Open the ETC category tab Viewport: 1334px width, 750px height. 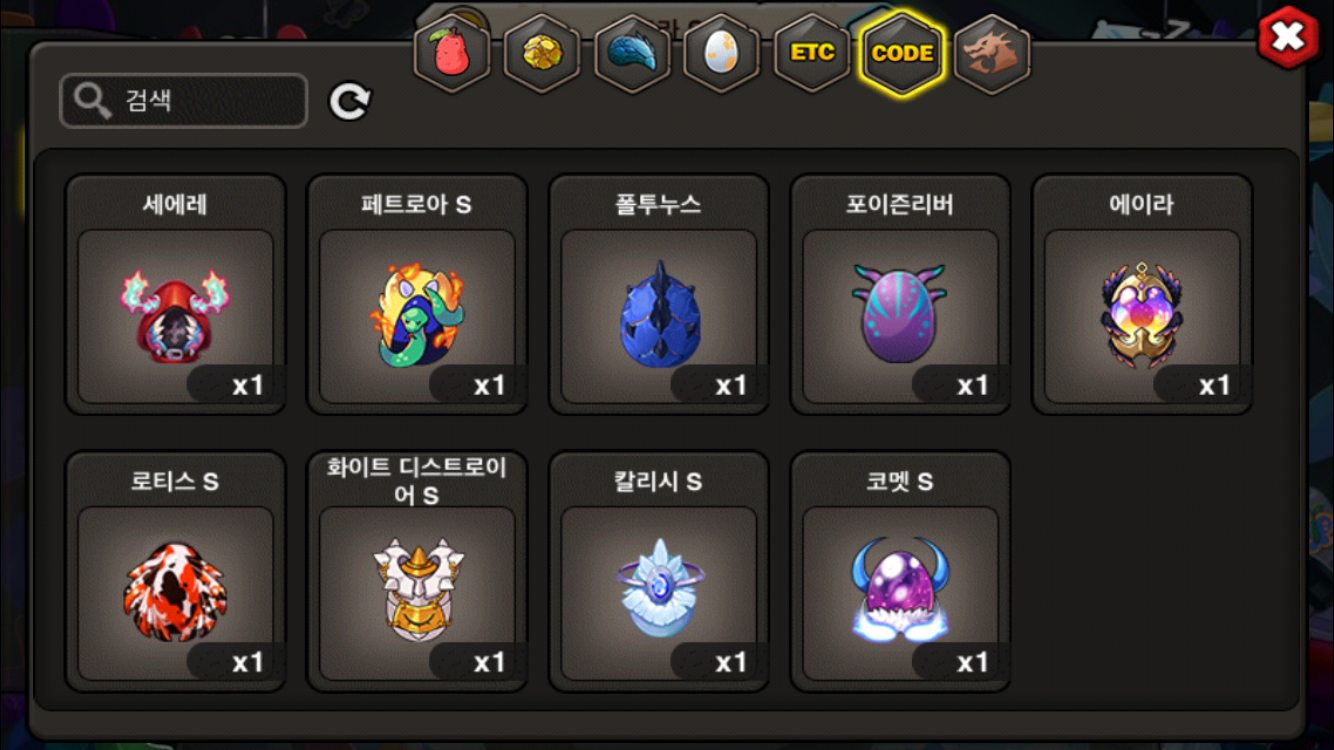(812, 53)
